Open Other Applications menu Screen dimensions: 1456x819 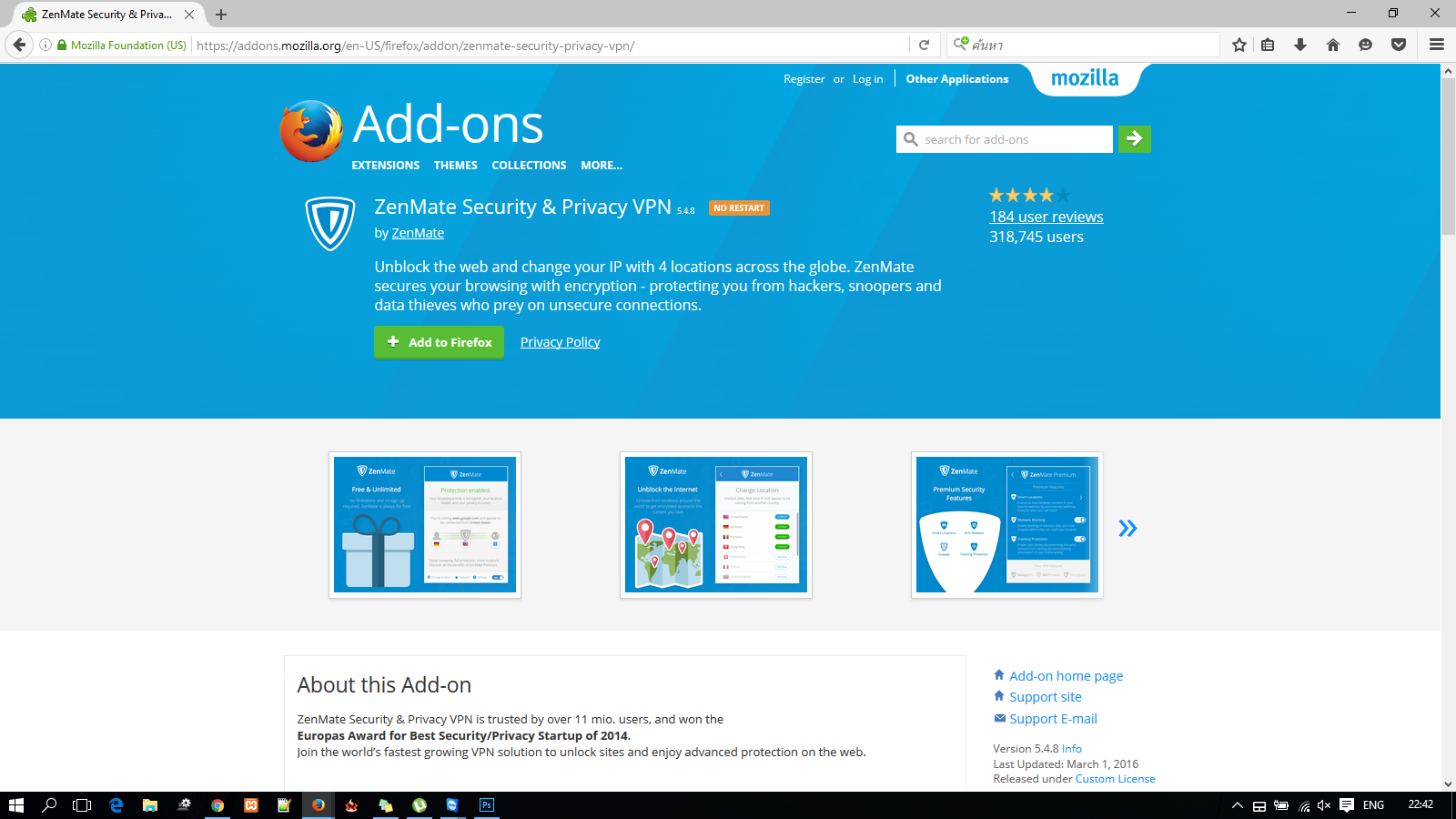(x=957, y=79)
